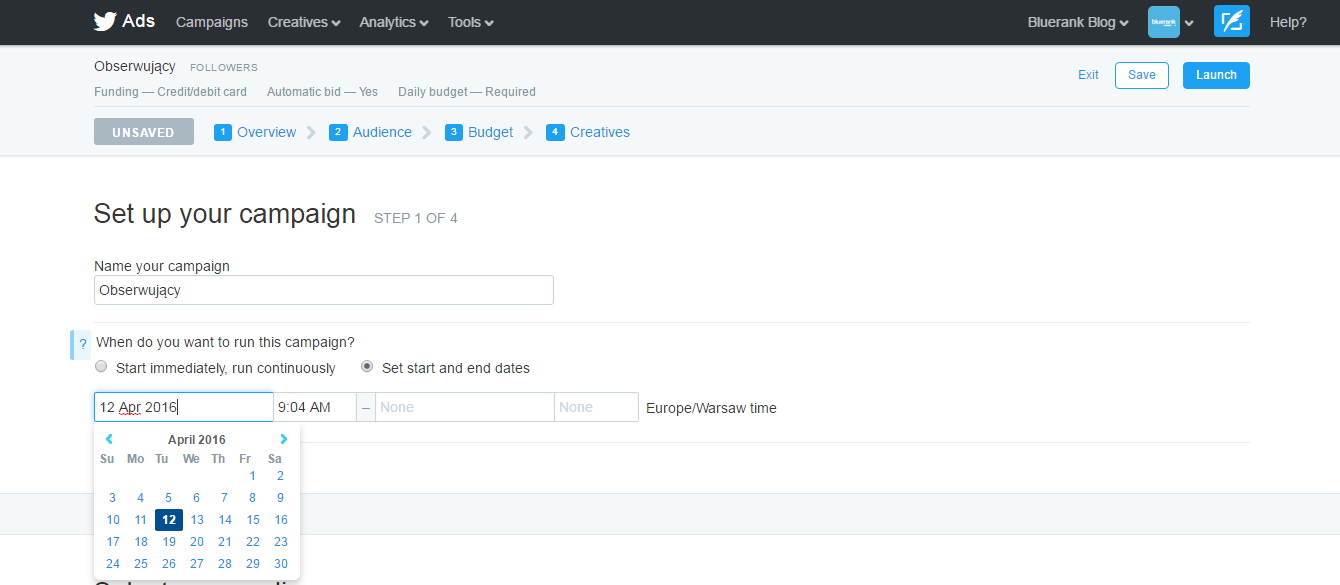Select Set start and end dates option

(367, 367)
